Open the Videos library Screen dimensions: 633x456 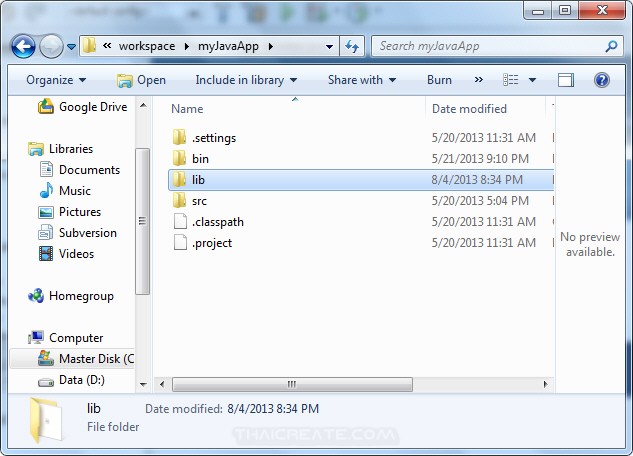pos(67,254)
